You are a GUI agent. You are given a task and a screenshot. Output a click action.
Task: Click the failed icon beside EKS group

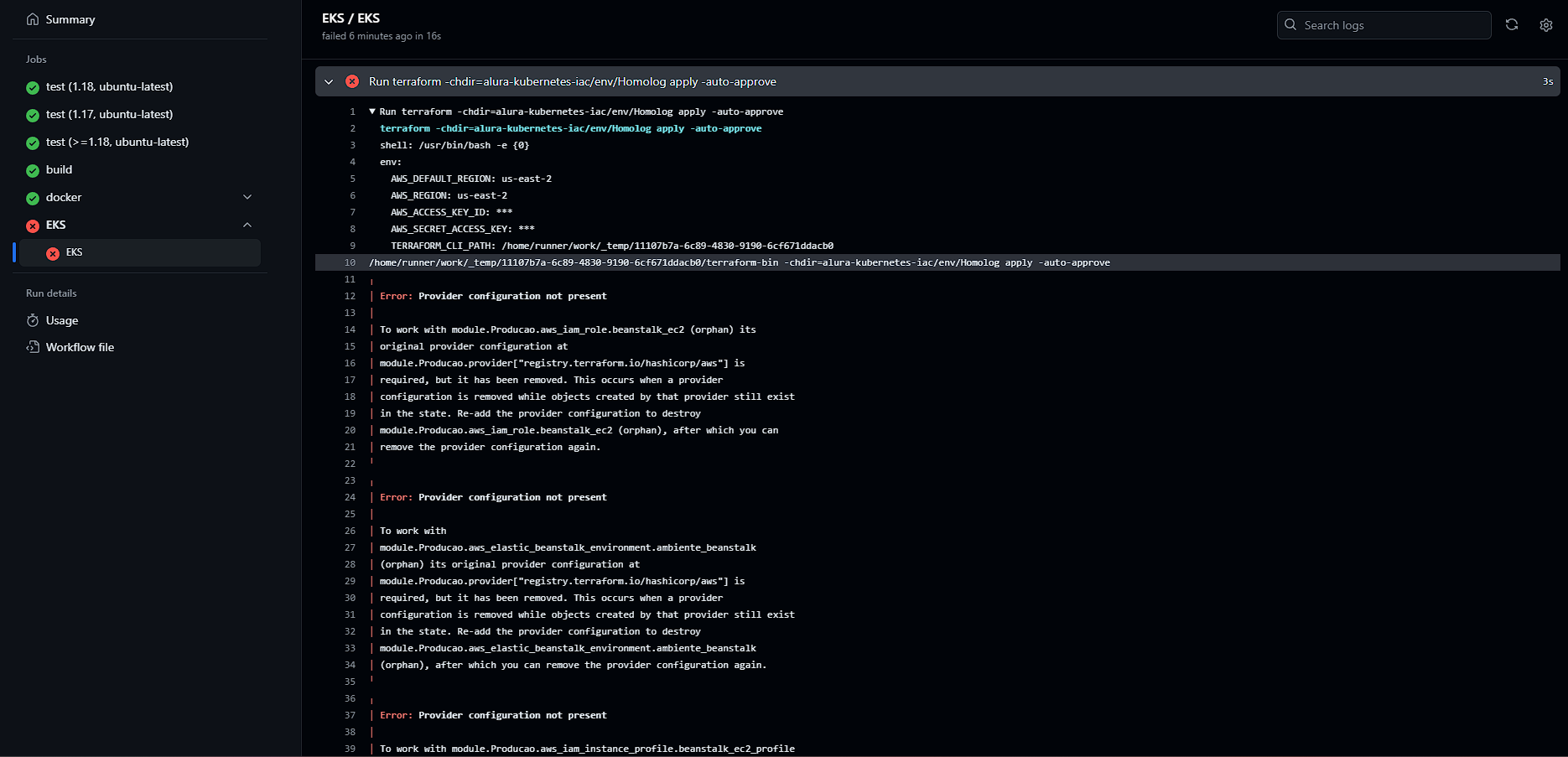tap(33, 226)
